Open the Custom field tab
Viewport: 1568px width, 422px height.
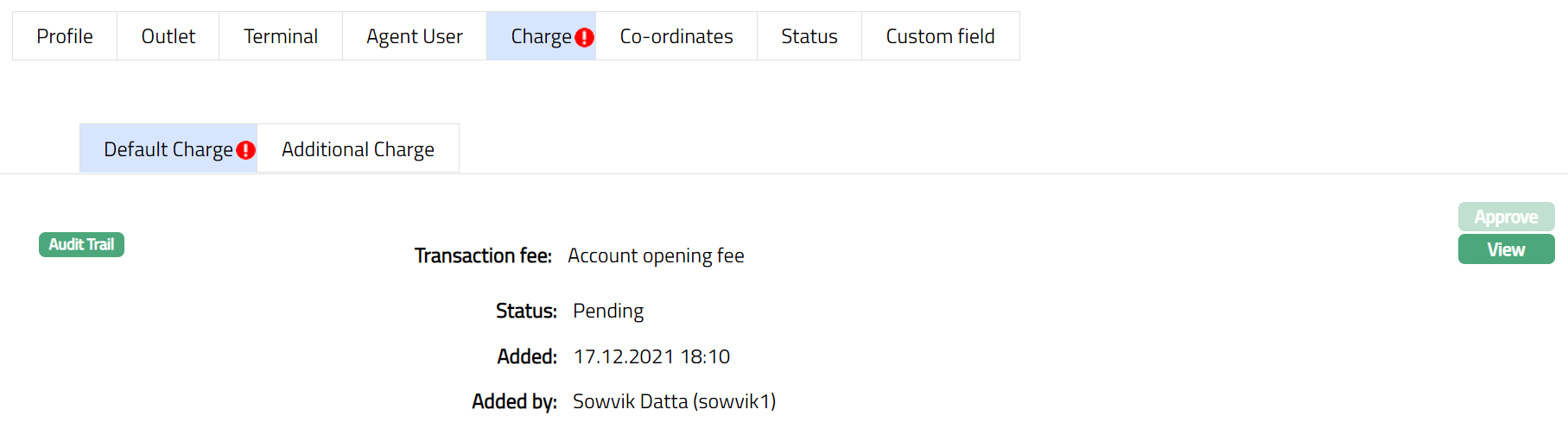pyautogui.click(x=940, y=36)
